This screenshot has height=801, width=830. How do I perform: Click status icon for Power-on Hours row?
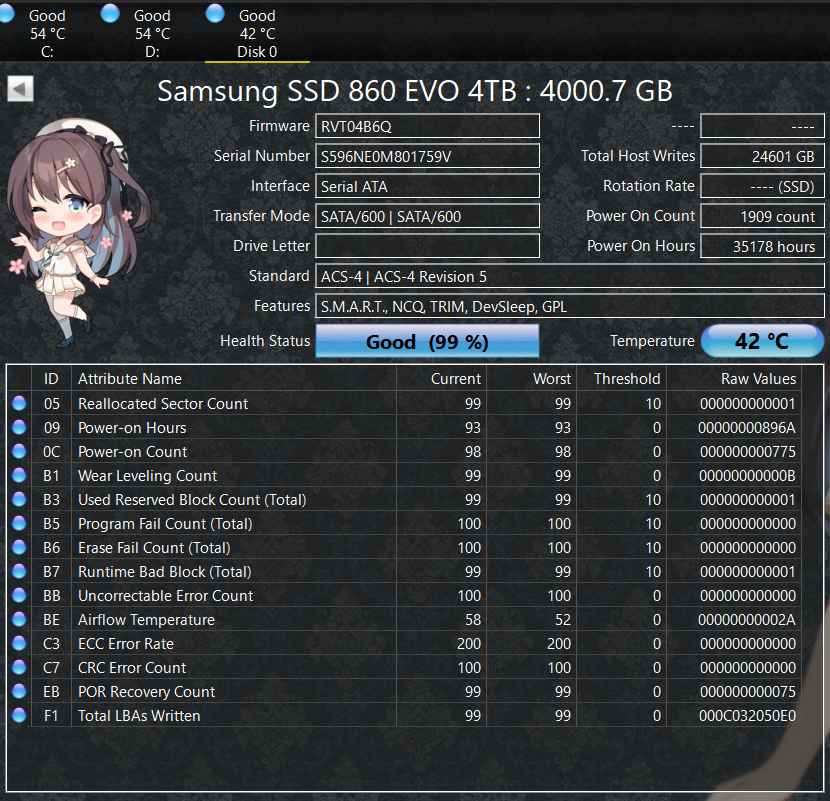tap(19, 427)
